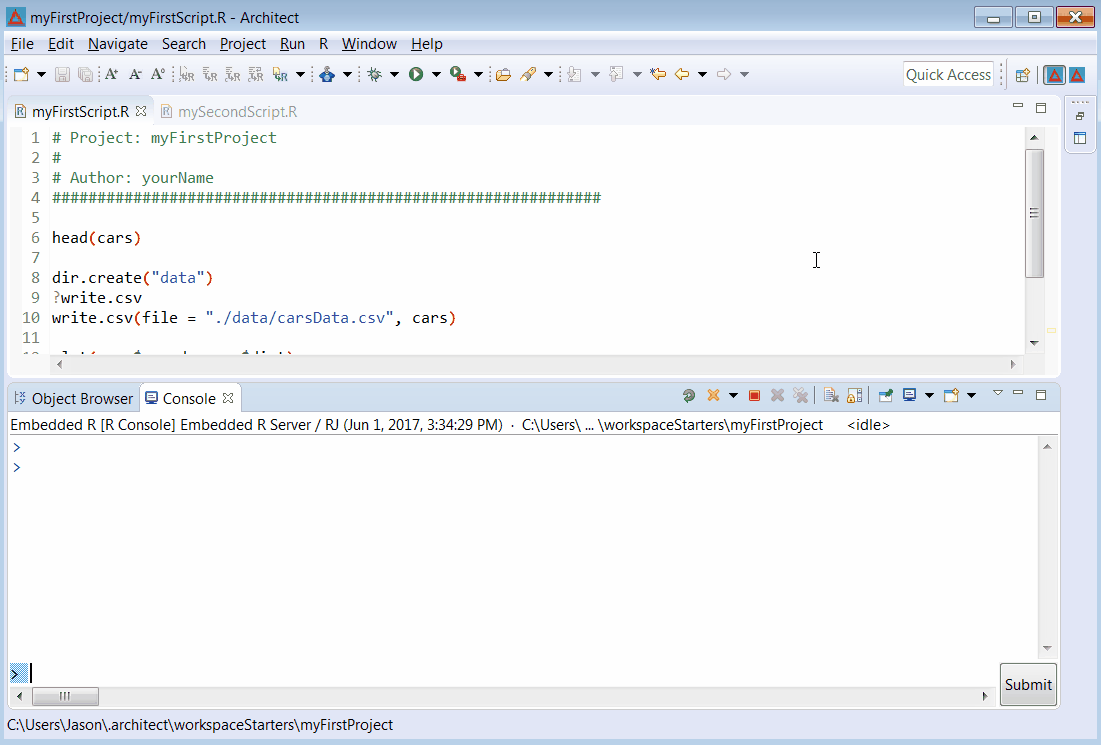Click the Quick Access search field
Screen dimensions: 1101x745
tap(948, 74)
